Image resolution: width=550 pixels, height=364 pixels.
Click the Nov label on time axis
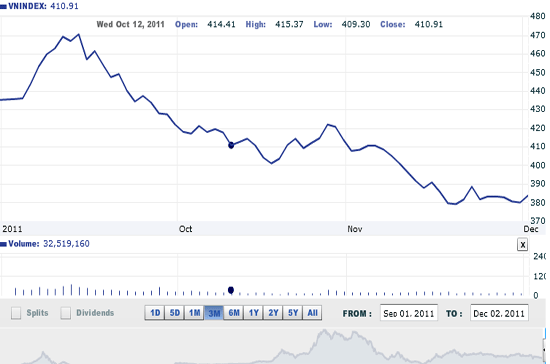355,229
